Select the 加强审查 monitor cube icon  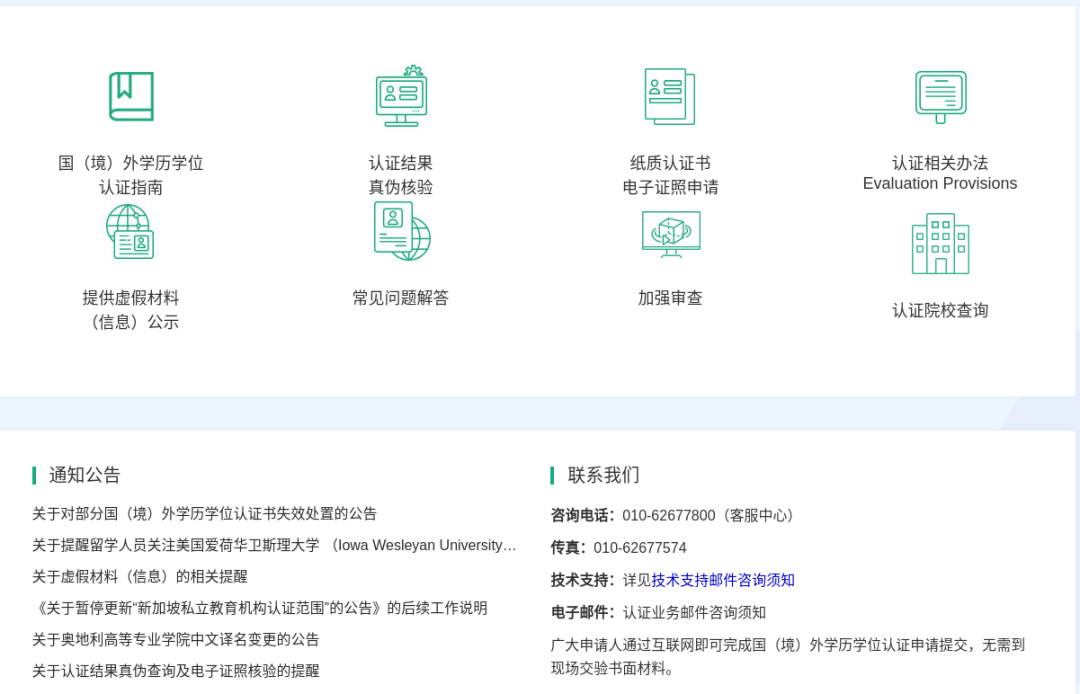click(x=670, y=234)
